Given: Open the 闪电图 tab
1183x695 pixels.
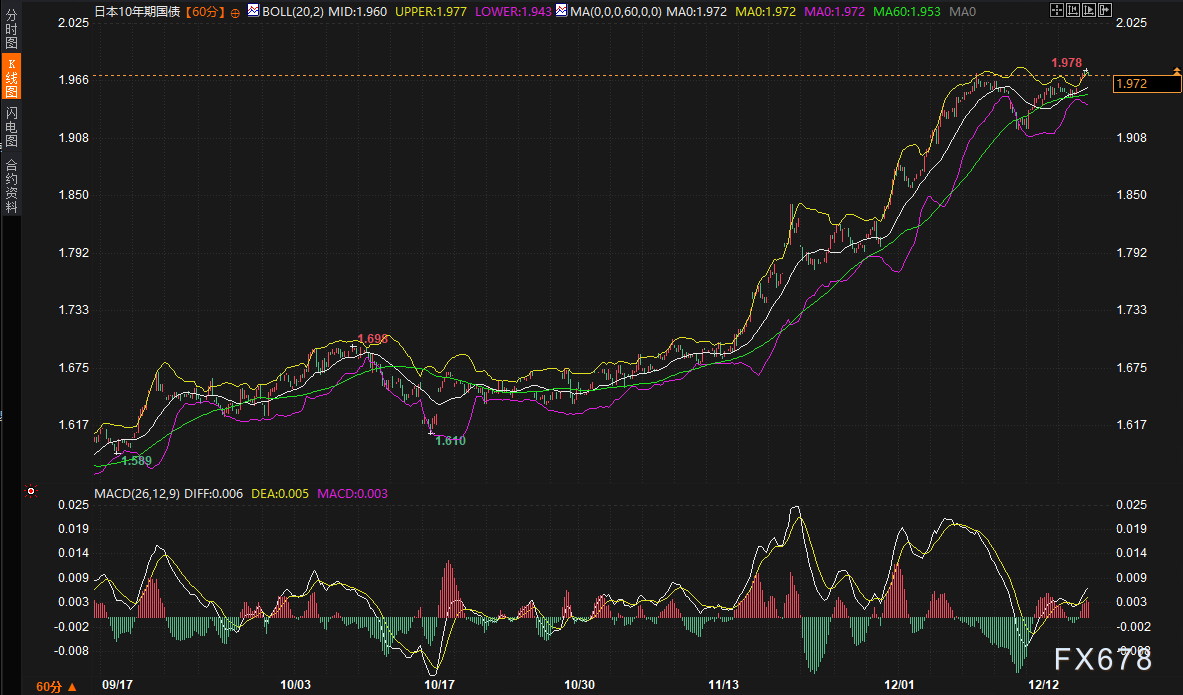Looking at the screenshot, I should [11, 125].
